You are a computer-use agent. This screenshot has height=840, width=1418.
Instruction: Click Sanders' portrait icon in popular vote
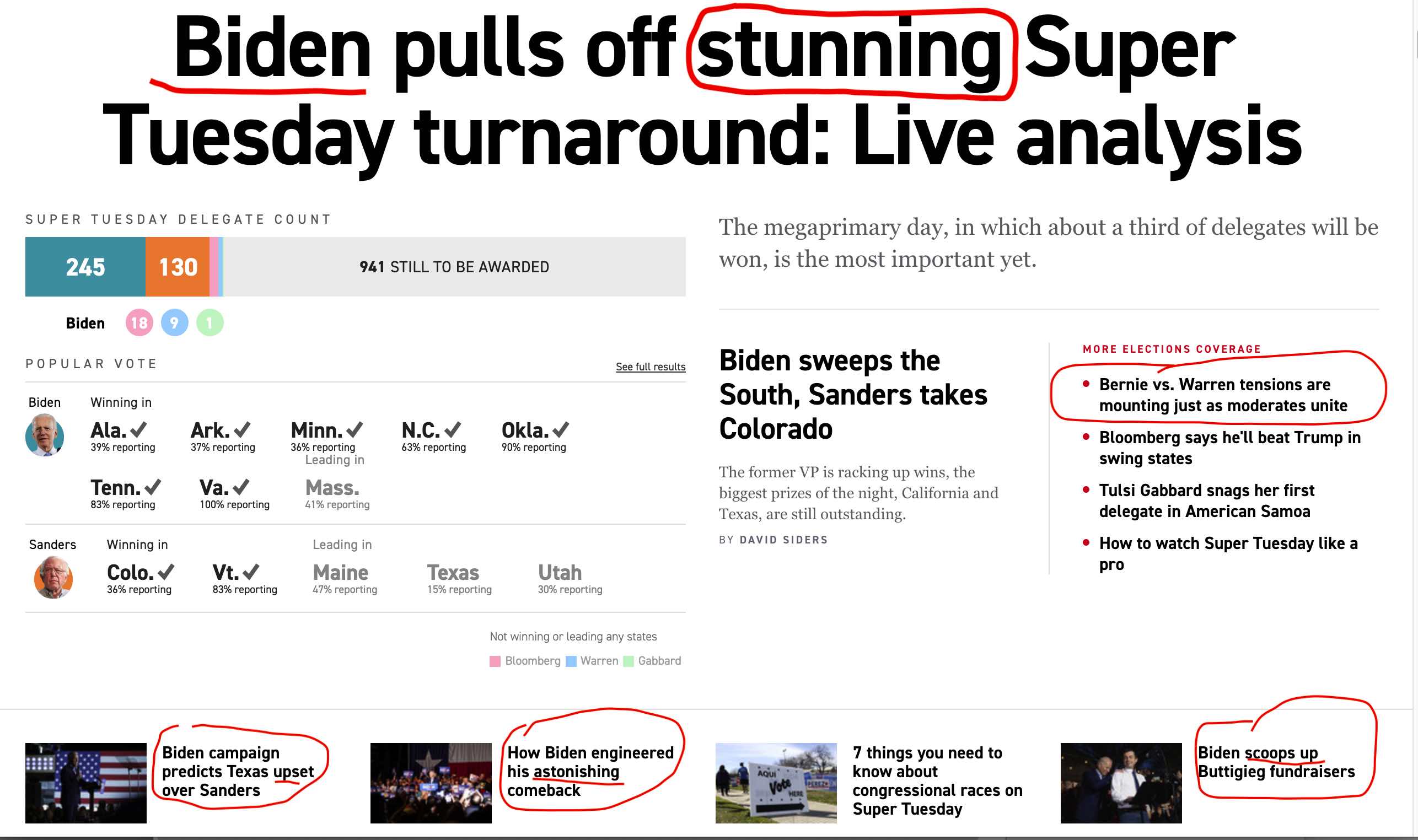pyautogui.click(x=53, y=577)
